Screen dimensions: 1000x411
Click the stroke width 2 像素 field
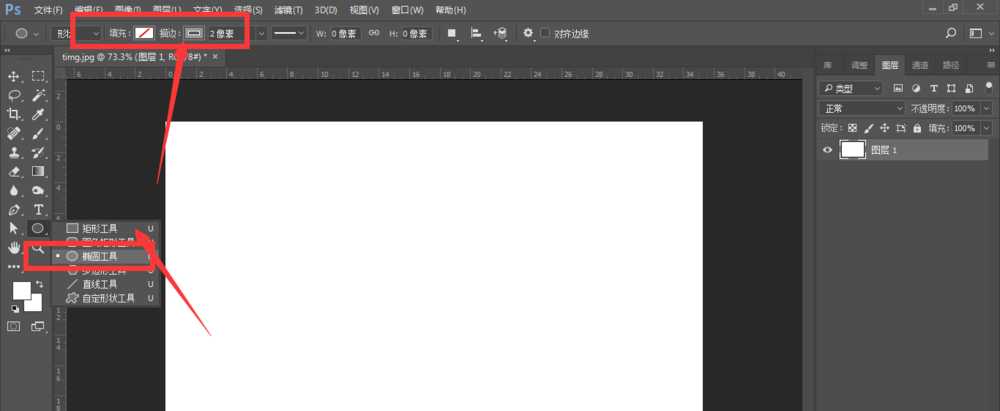click(x=220, y=33)
